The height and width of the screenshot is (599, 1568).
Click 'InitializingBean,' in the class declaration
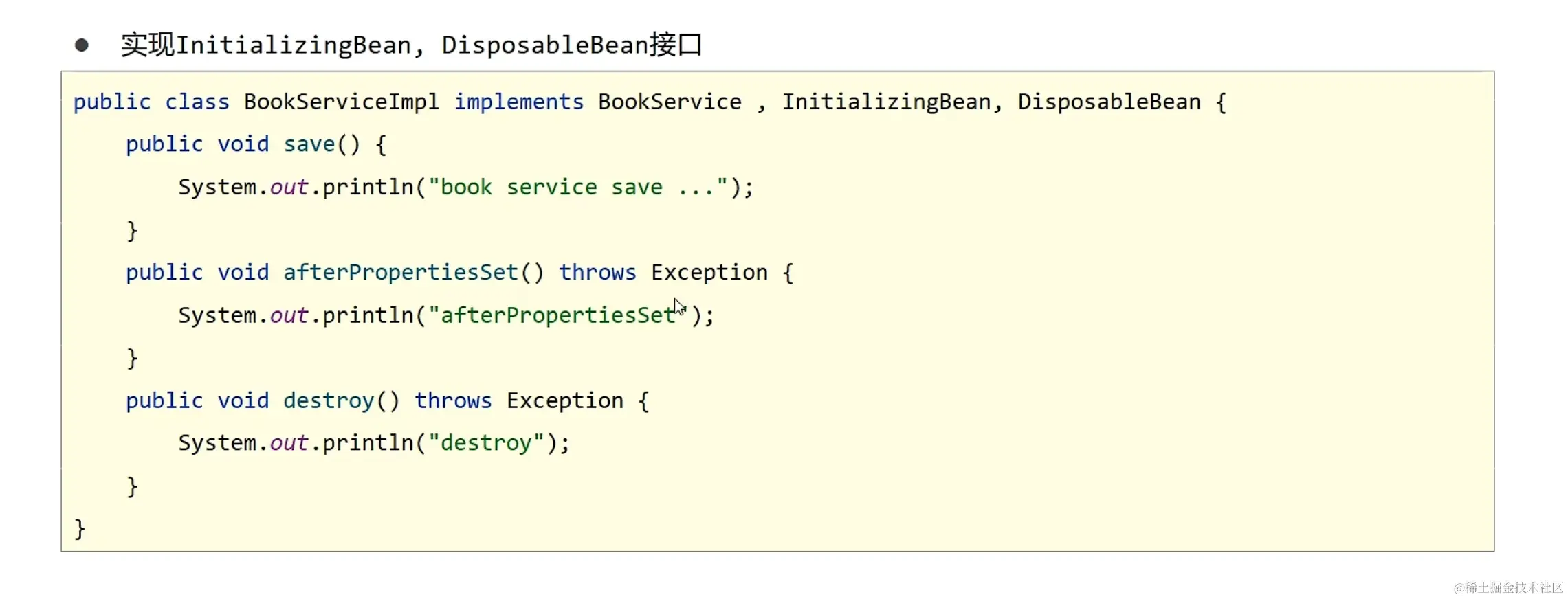click(x=892, y=102)
